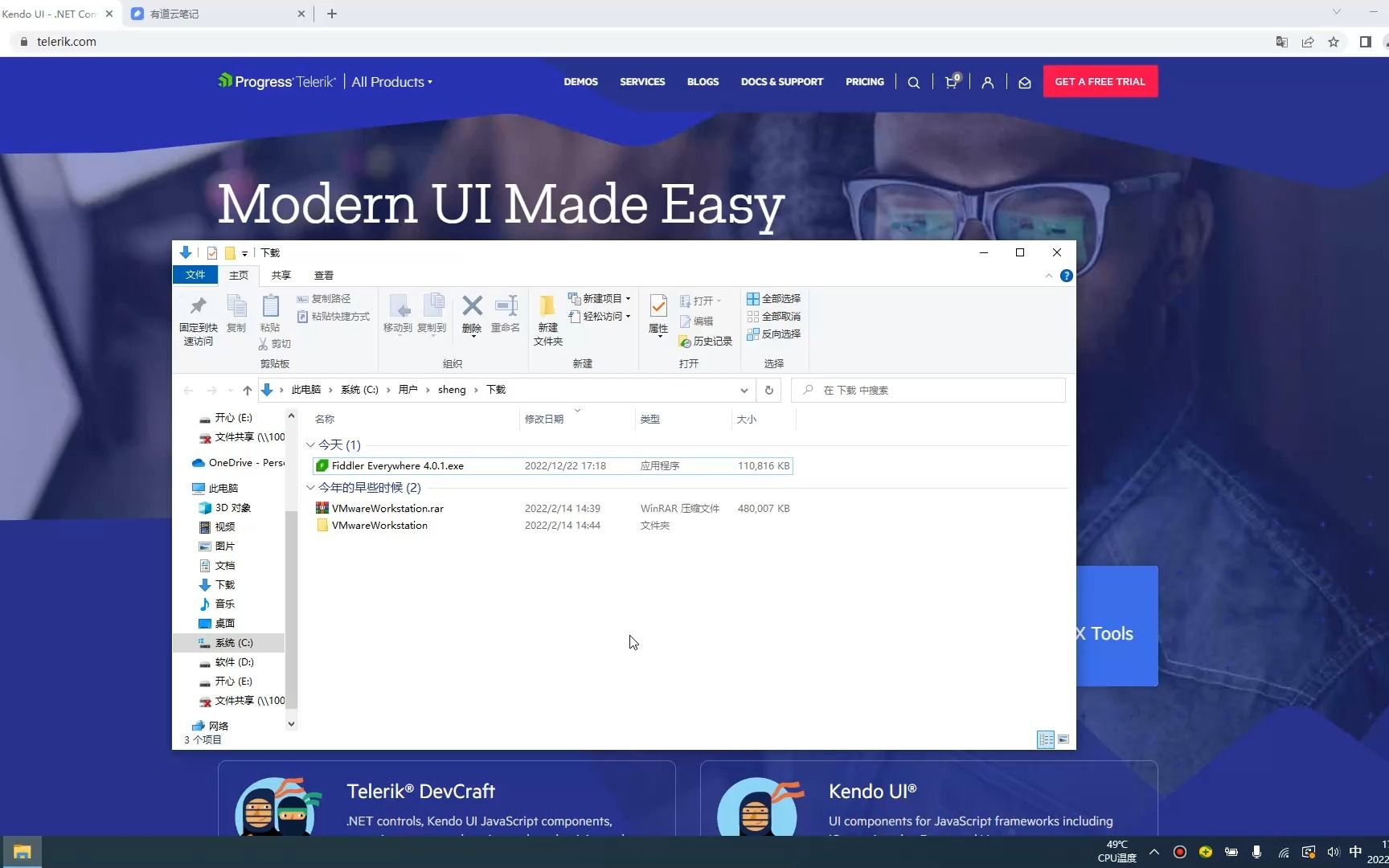Click the Telerik user account icon
Viewport: 1389px width, 868px height.
(988, 82)
